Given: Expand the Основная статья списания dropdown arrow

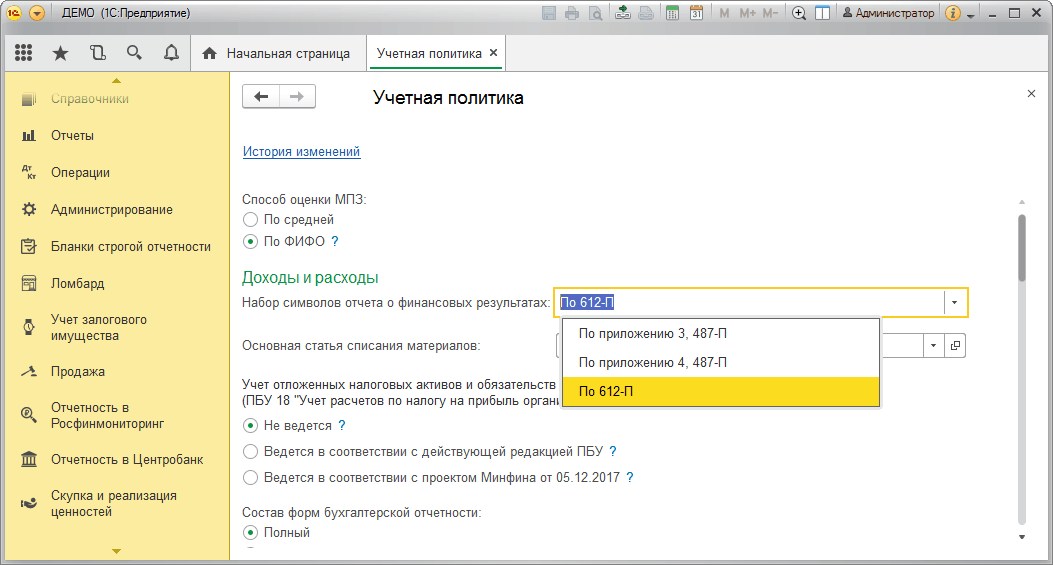Looking at the screenshot, I should (x=933, y=346).
